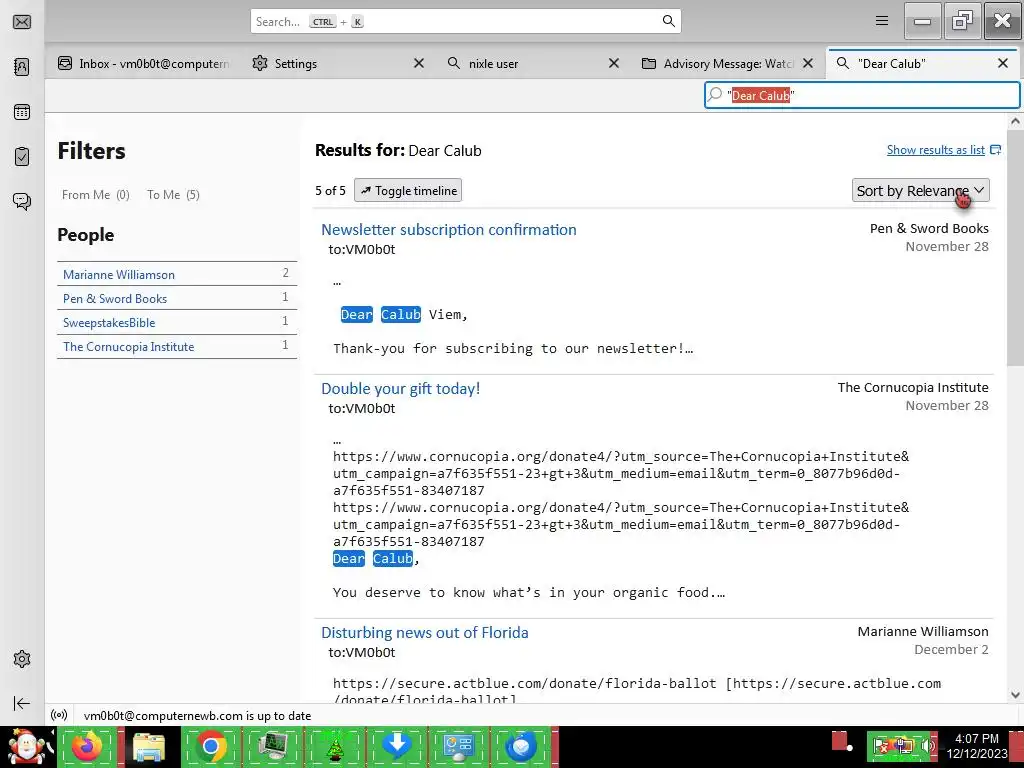Open Newsletter subscription confirmation message
The width and height of the screenshot is (1024, 768).
click(x=449, y=230)
